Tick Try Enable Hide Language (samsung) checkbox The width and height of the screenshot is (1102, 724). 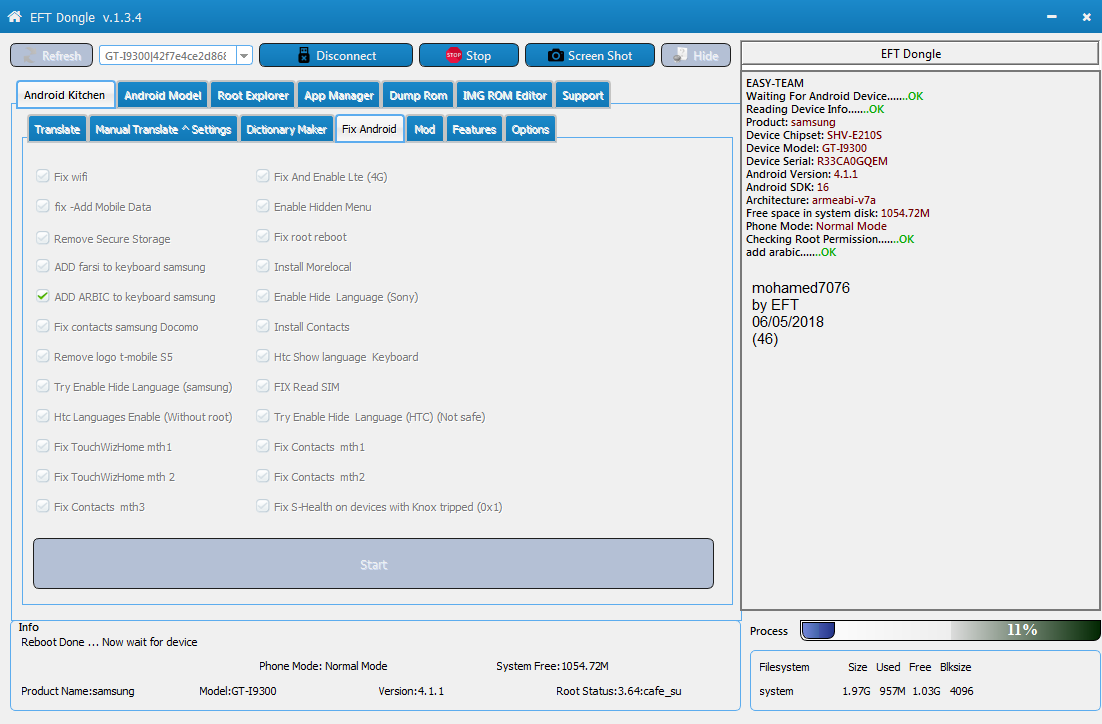[x=43, y=386]
